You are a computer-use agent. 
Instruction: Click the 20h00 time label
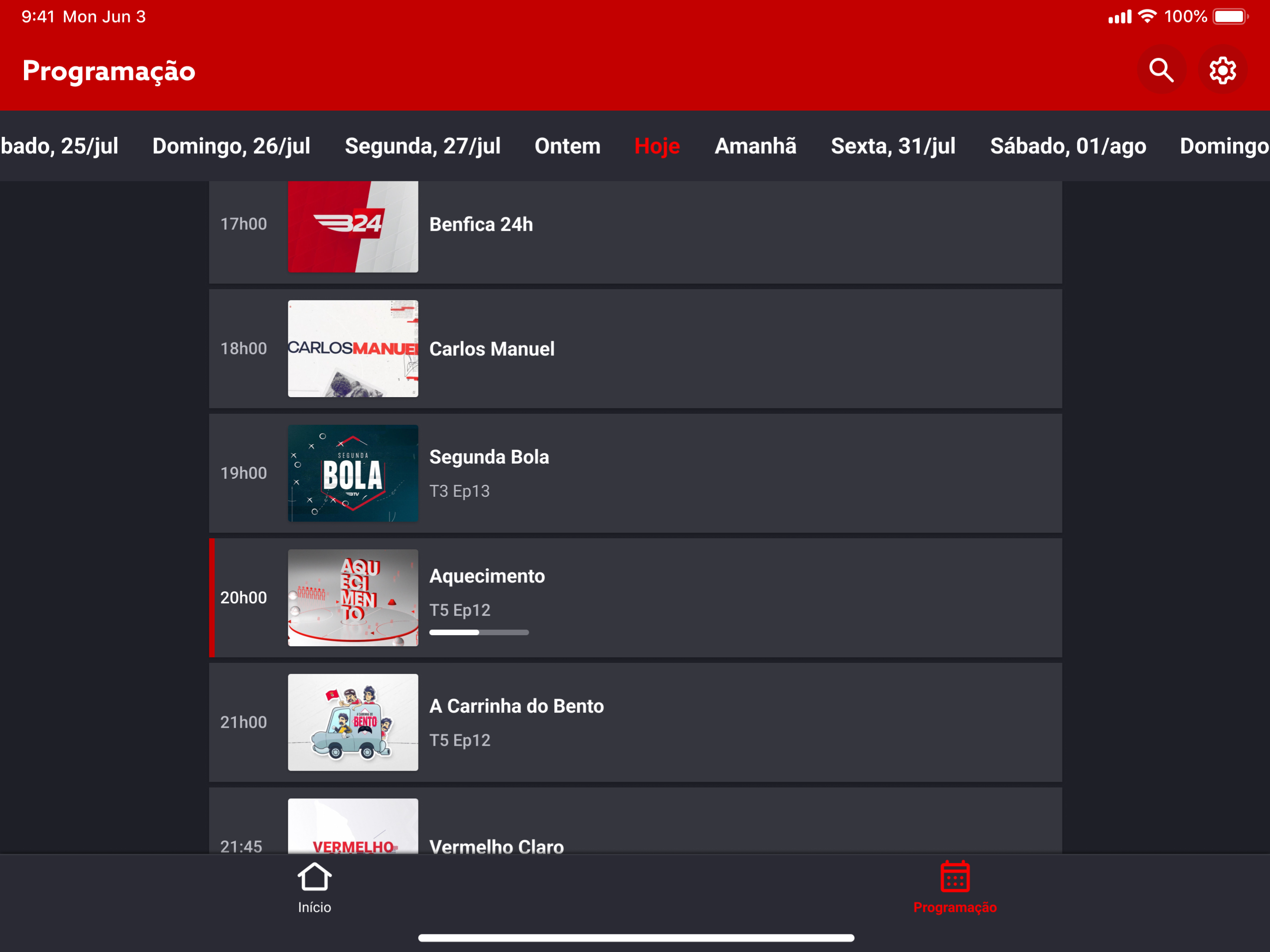tap(244, 597)
